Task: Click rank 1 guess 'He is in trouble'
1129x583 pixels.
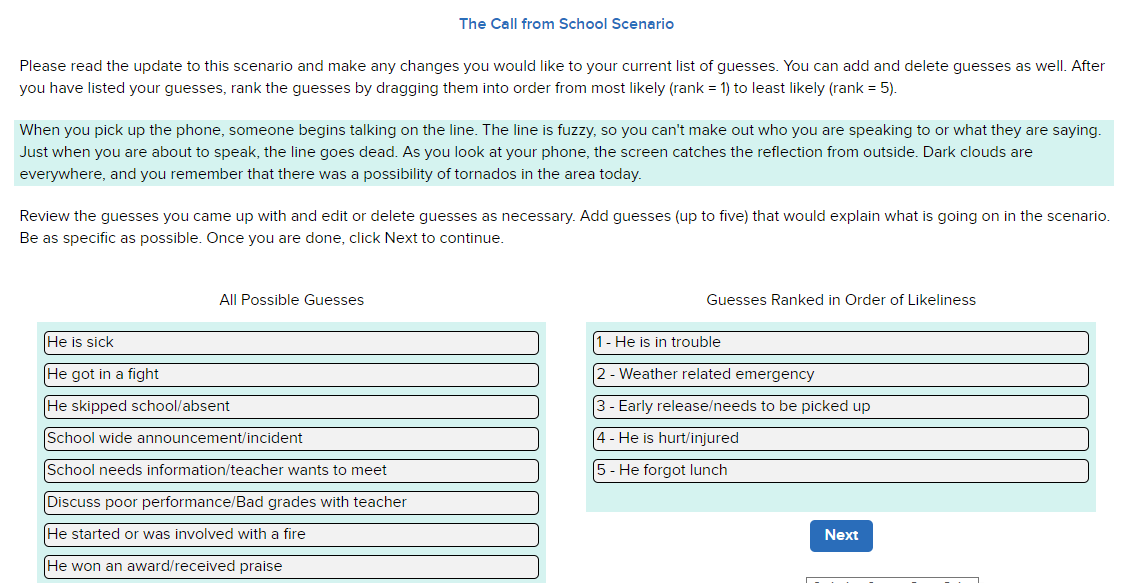Action: click(840, 343)
